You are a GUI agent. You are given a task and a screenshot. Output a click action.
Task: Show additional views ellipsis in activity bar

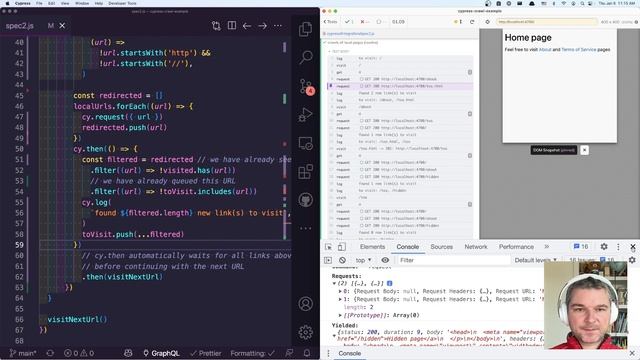(305, 228)
